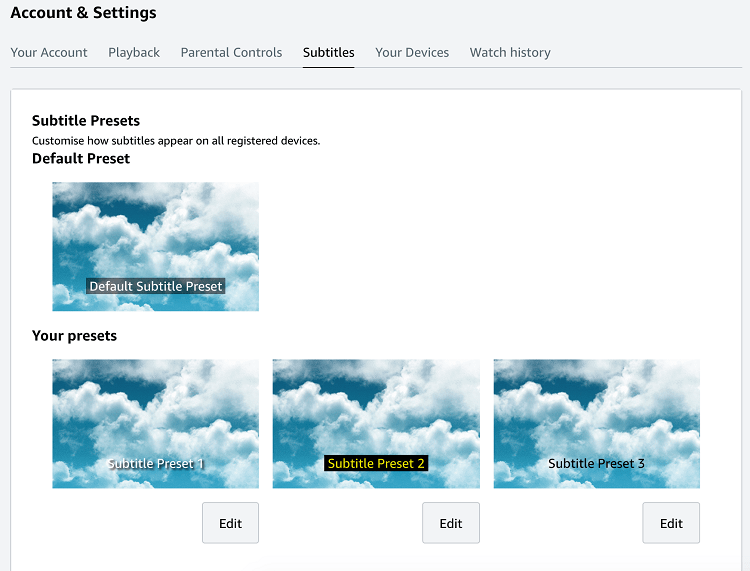Click Edit for Subtitle Preset 3
This screenshot has width=750, height=571.
671,523
